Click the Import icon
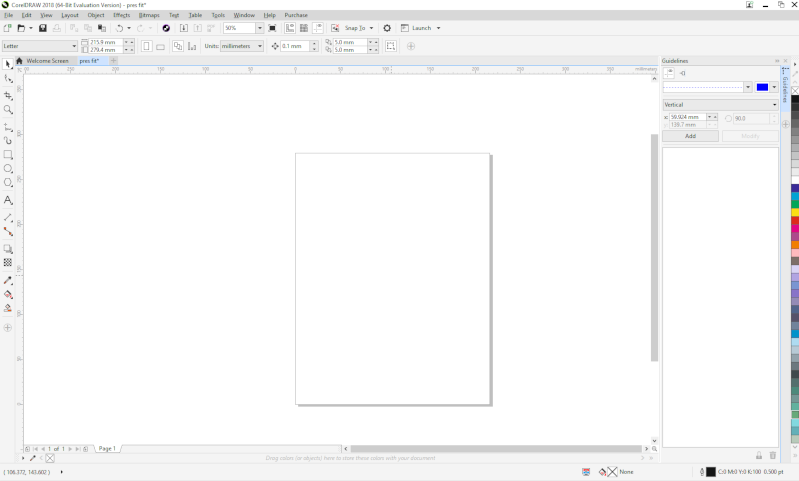Viewport: 799px width, 481px height. (183, 28)
